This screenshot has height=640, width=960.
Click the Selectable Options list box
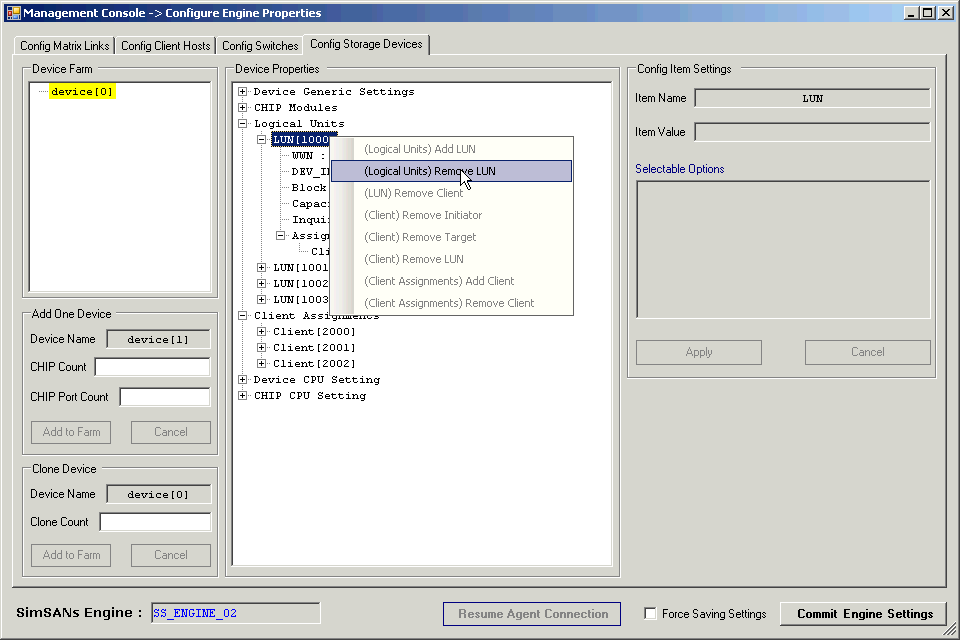click(x=783, y=249)
